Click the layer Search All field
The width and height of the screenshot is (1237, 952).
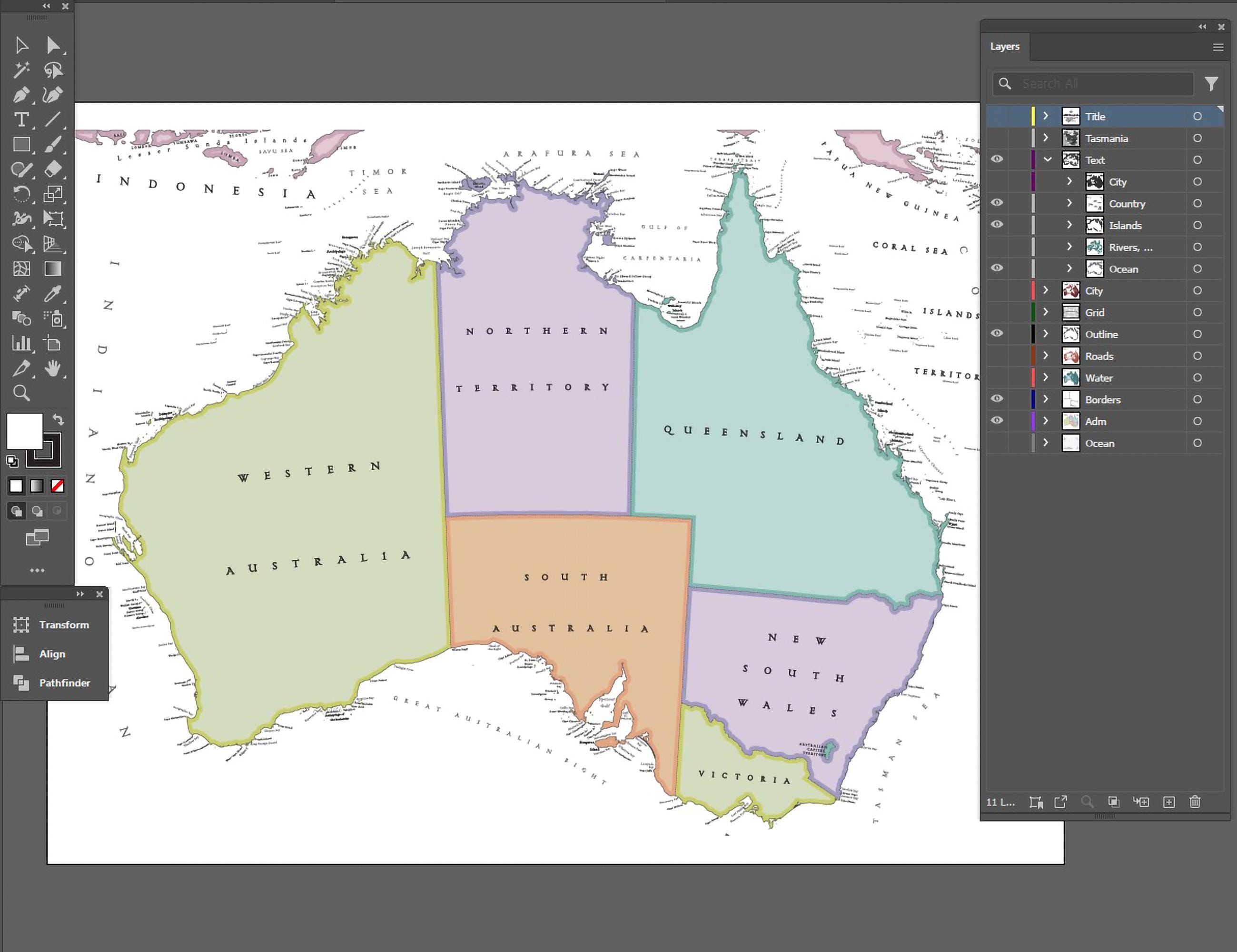click(x=1093, y=84)
